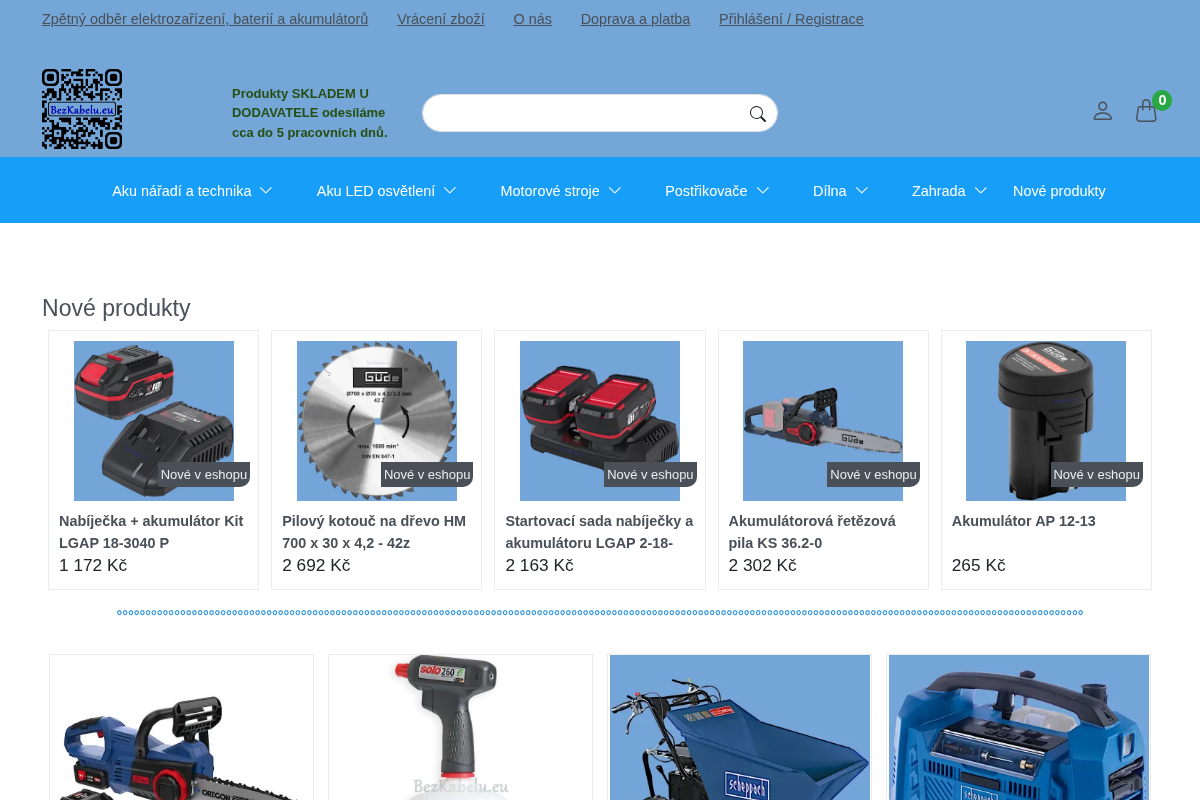Open Zpětný odběr elektrozařízení link
1200x800 pixels.
(x=205, y=19)
